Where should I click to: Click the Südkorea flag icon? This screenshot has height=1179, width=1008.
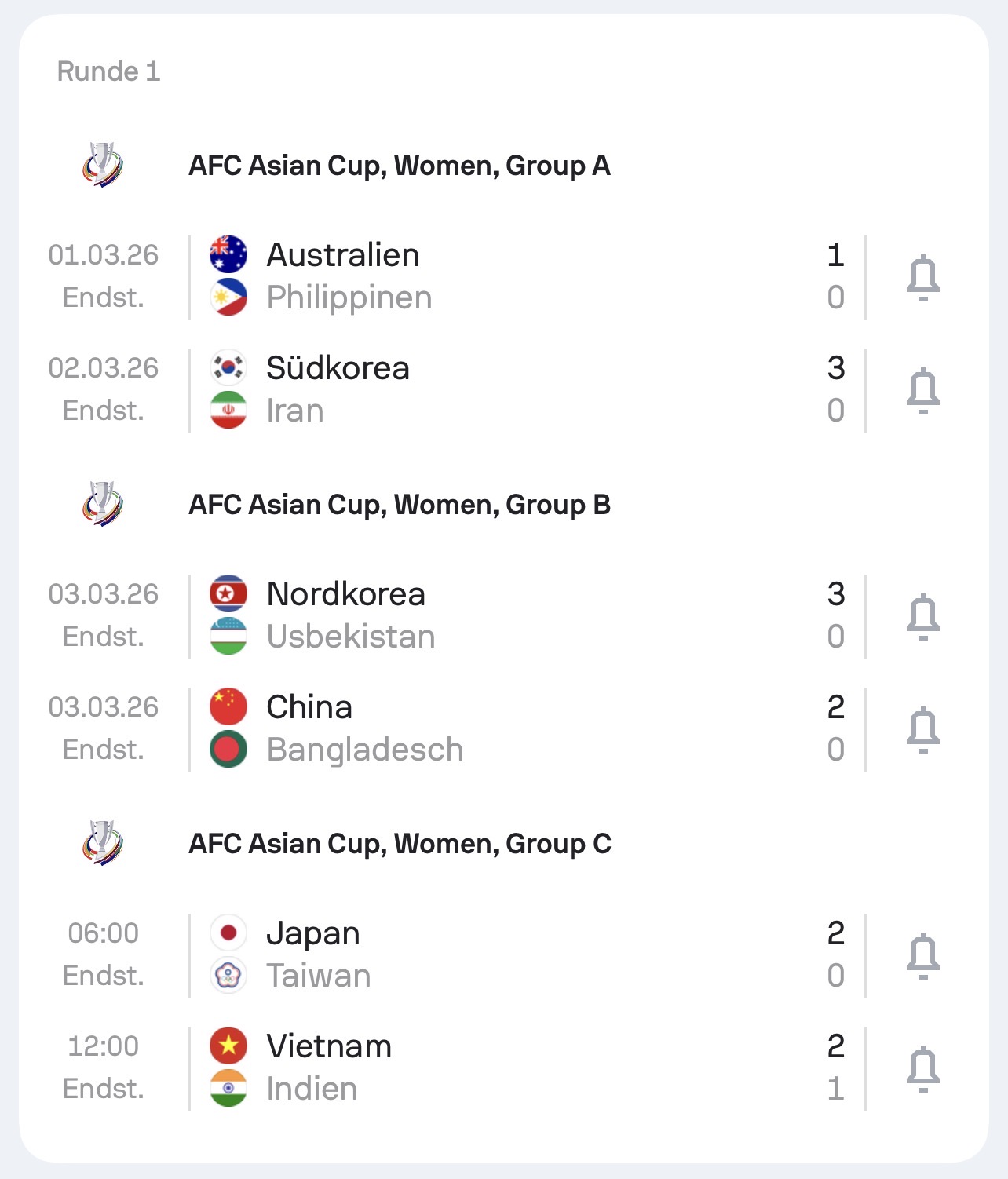click(228, 368)
